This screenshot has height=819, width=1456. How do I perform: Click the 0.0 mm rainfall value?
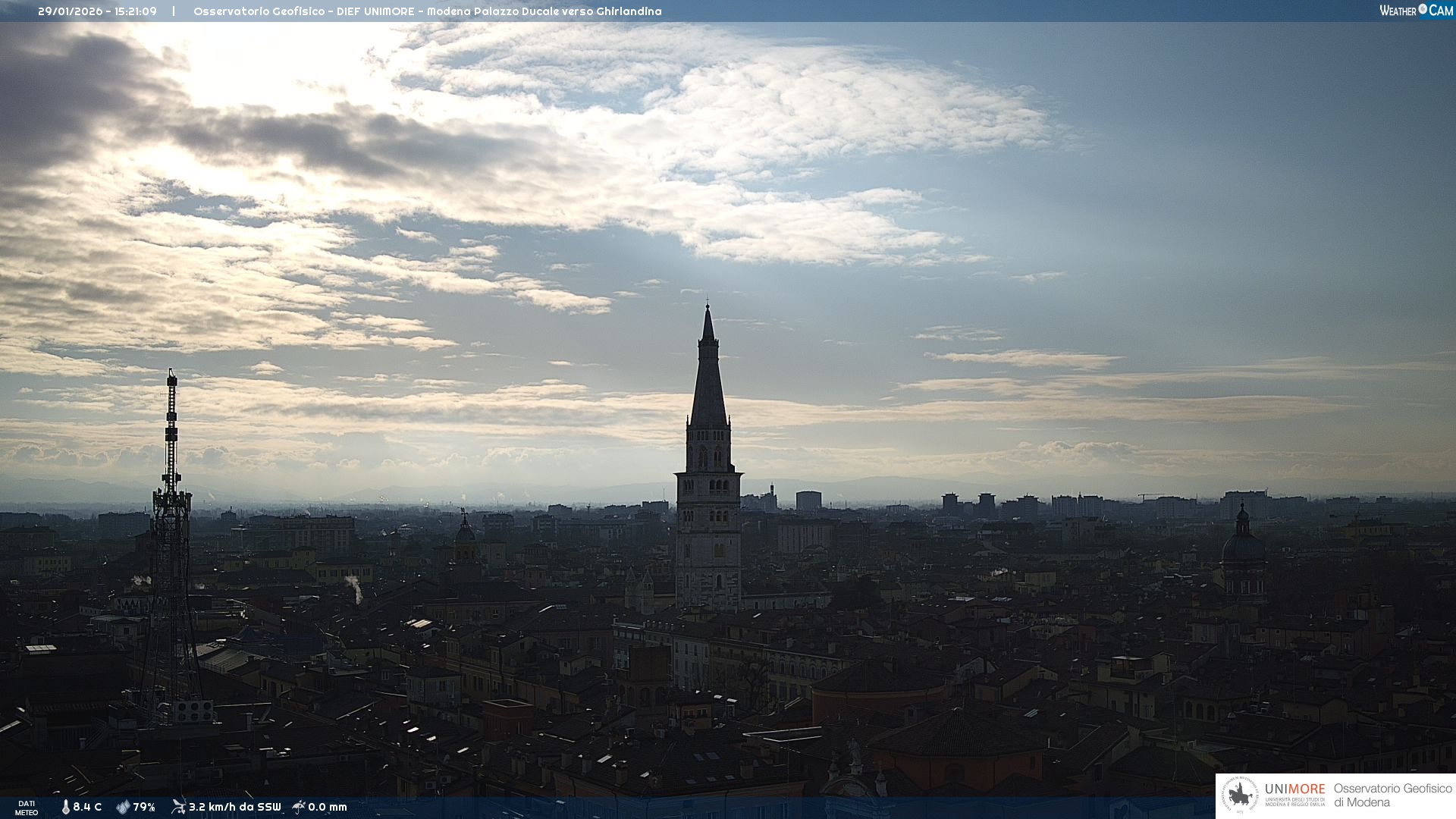[328, 807]
